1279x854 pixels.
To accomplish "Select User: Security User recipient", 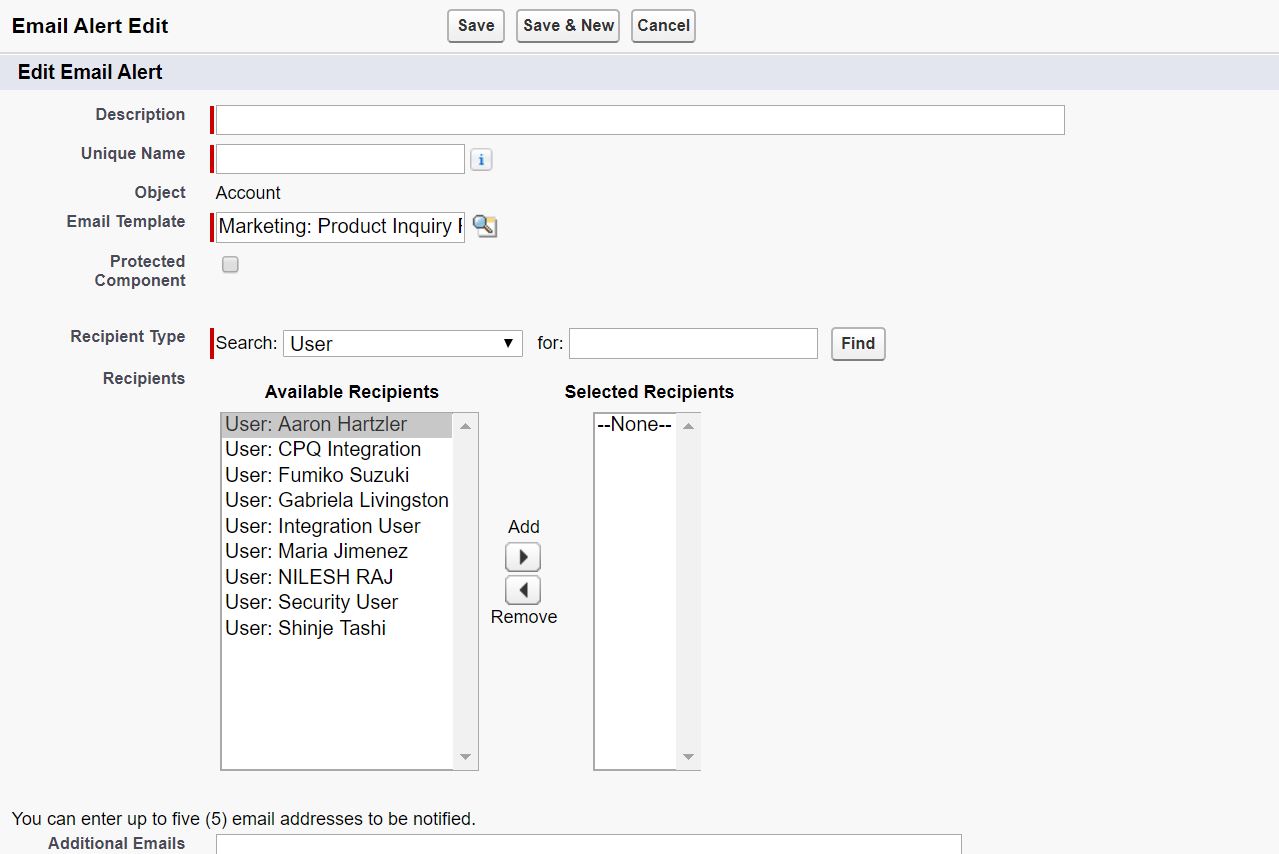I will point(337,603).
